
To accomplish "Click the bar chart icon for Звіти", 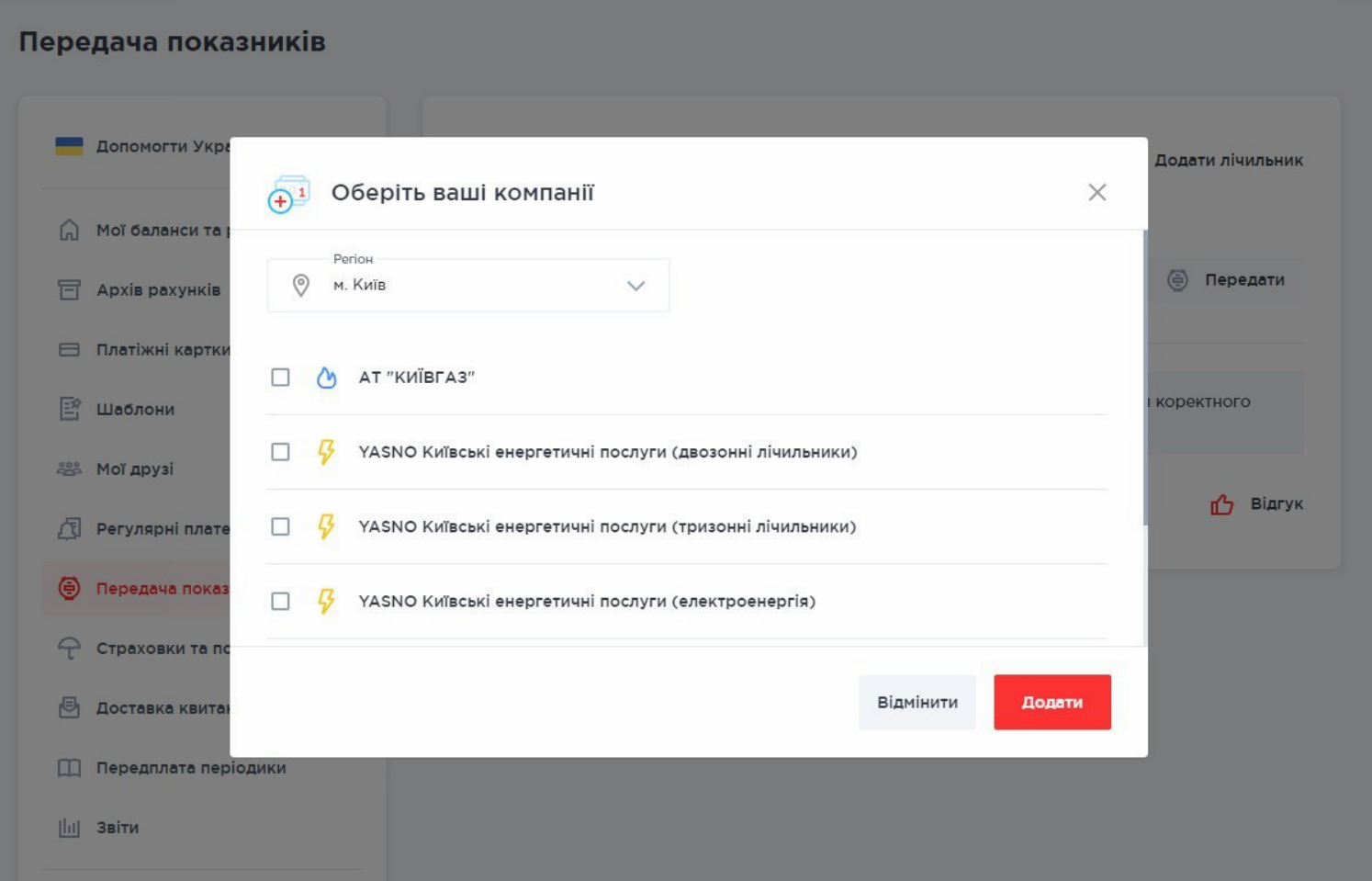I will point(69,828).
